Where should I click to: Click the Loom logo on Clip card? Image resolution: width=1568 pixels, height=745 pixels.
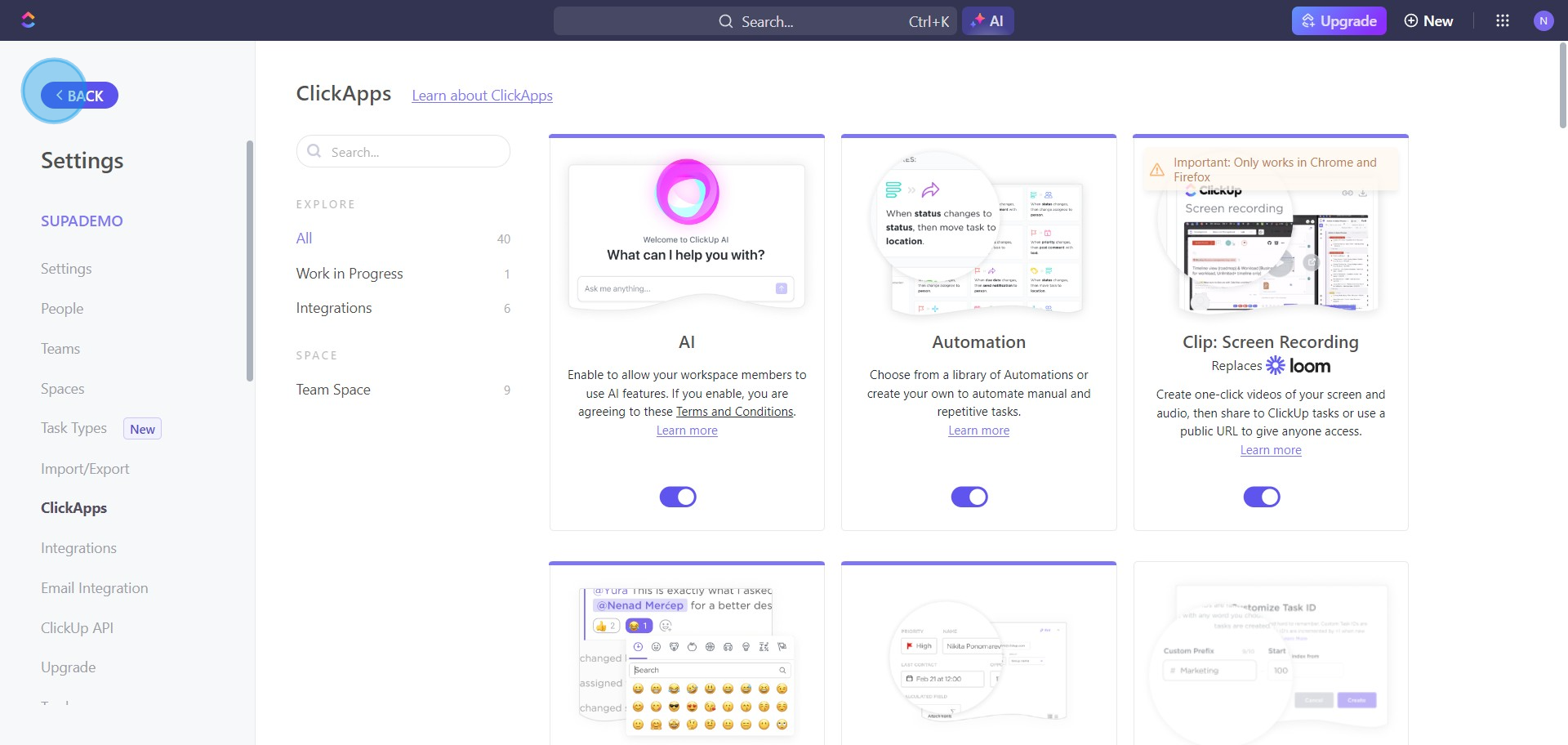coord(1298,366)
